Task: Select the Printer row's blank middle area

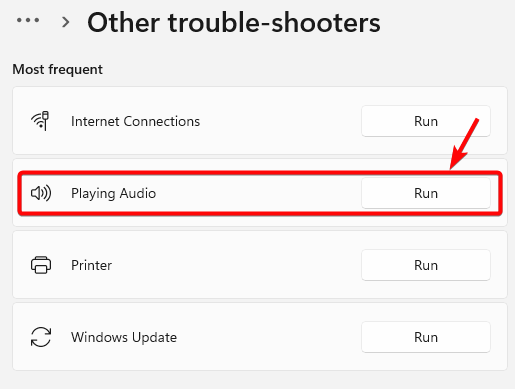Action: click(237, 265)
